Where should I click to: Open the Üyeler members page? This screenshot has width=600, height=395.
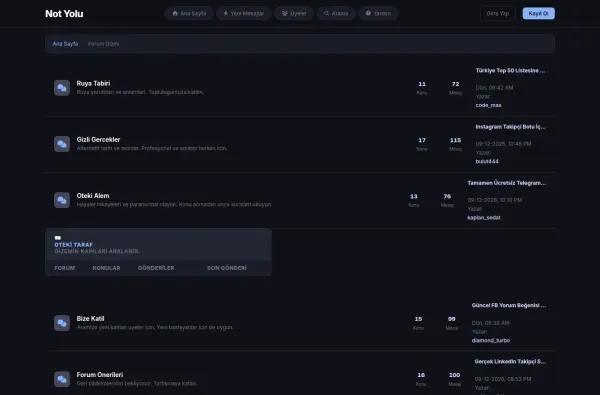(x=294, y=13)
